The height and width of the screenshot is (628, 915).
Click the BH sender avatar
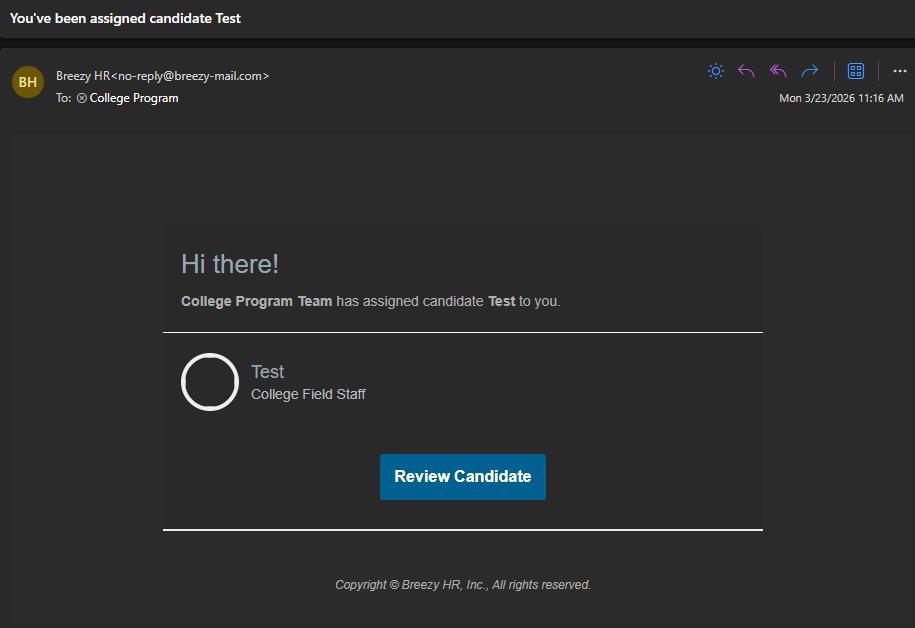[28, 82]
